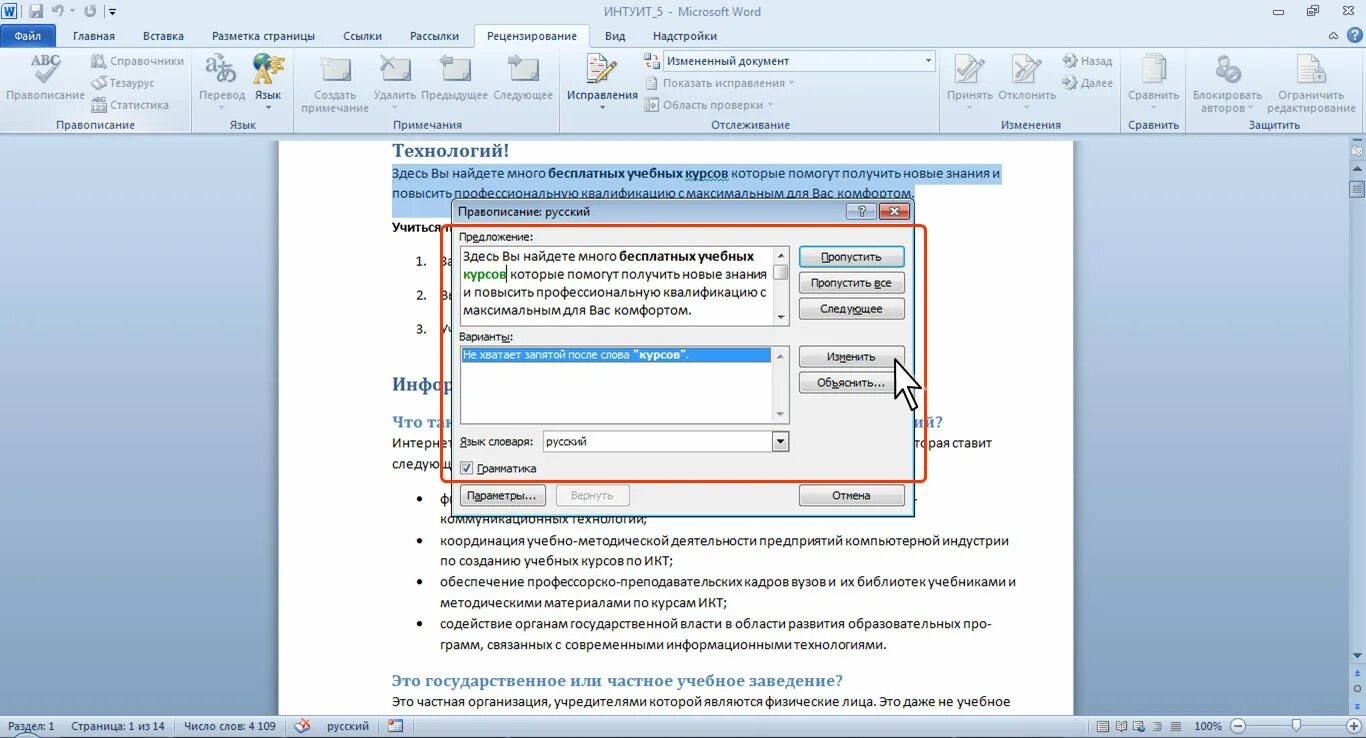1366x738 pixels.
Task: Click Параметры... button in dialog
Action: [x=502, y=495]
